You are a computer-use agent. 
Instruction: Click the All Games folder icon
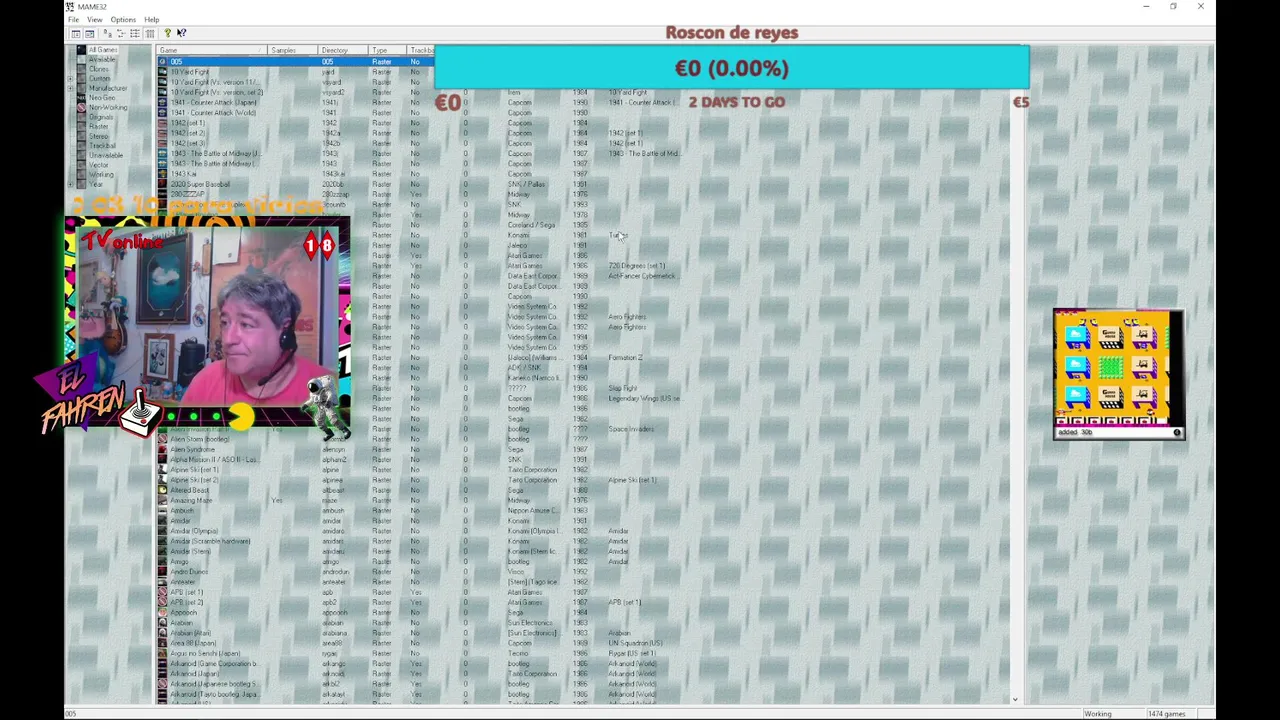(81, 50)
